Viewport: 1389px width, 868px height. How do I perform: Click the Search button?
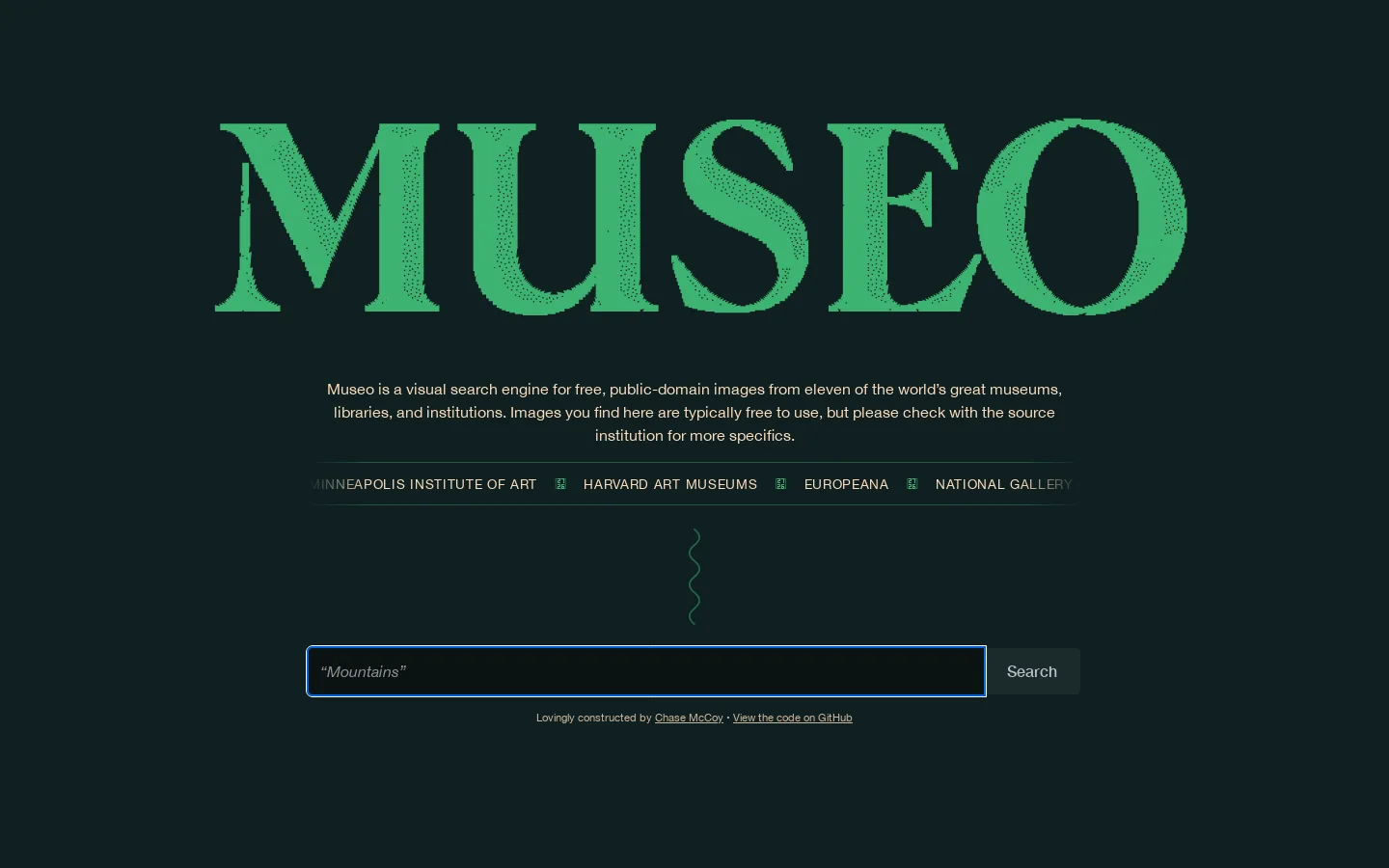click(1032, 671)
